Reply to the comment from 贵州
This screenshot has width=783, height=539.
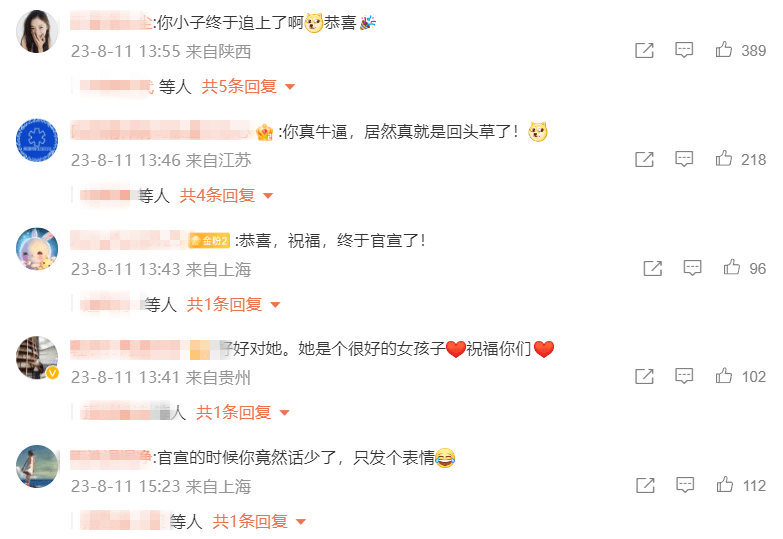point(684,376)
